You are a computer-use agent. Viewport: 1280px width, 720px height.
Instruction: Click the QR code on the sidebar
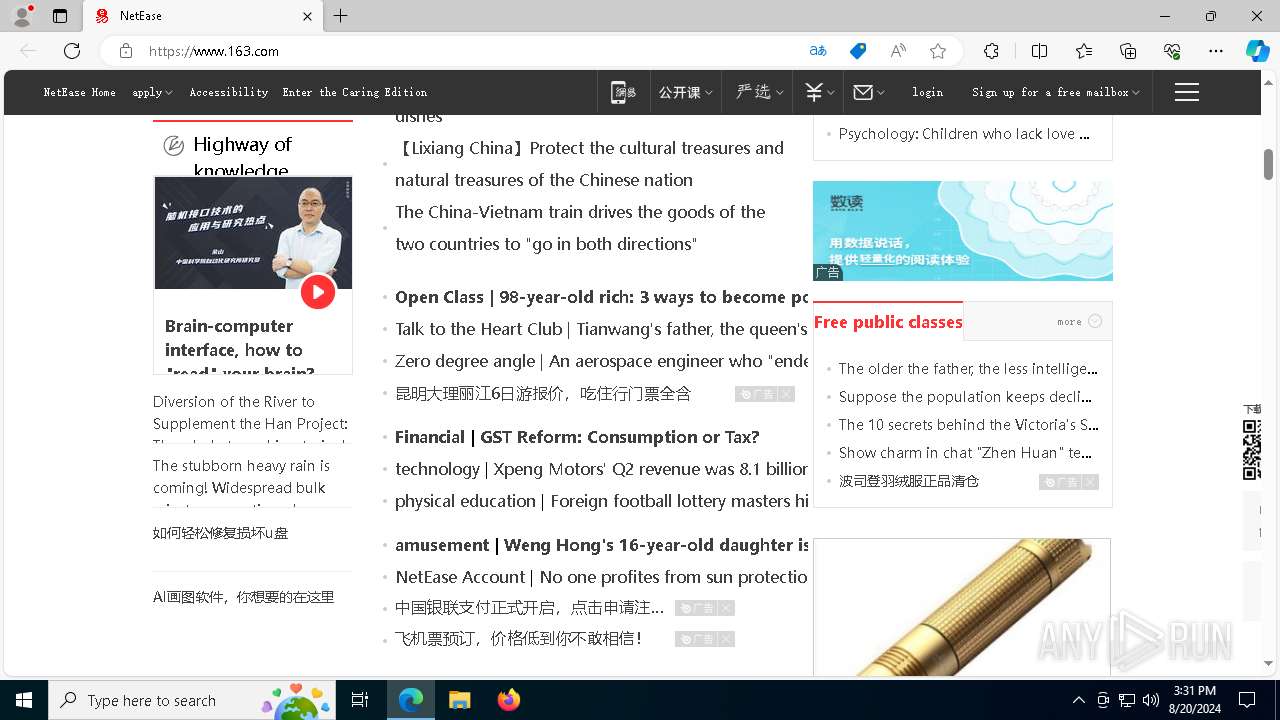[x=1252, y=450]
